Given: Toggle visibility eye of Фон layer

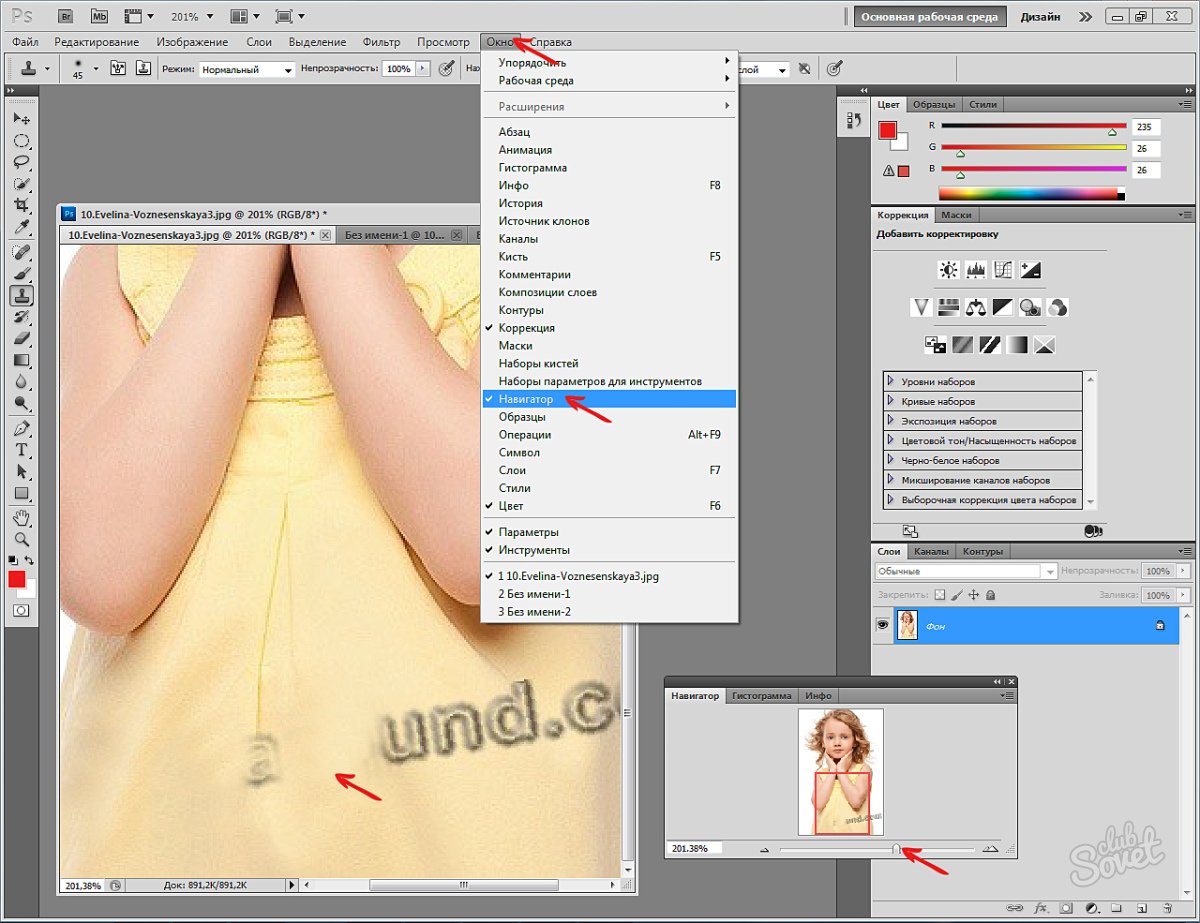Looking at the screenshot, I should click(883, 625).
